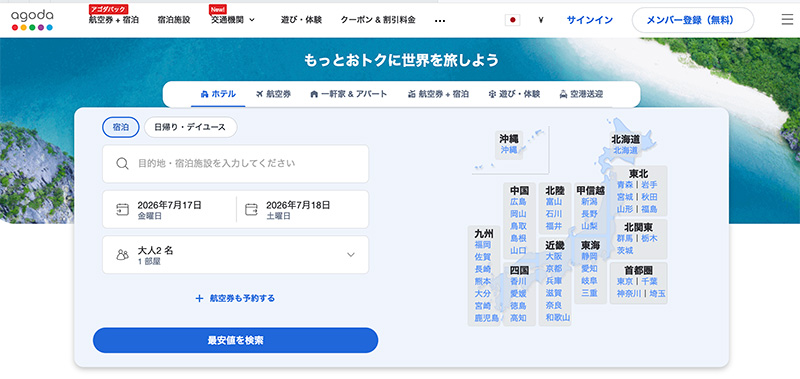Select 愛知 in the 東海 region
Screen dimensions: 800x379
(589, 268)
